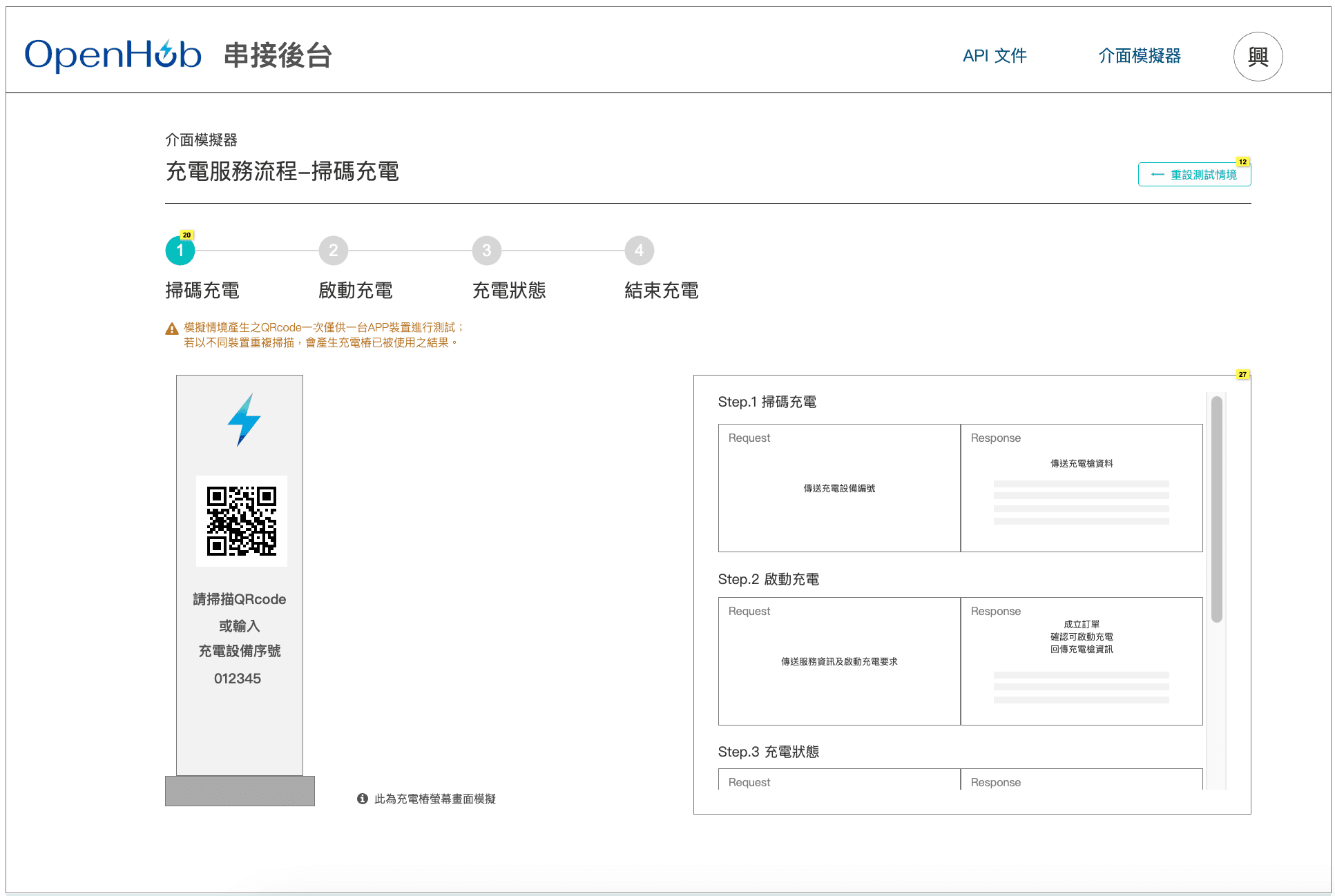
Task: Click the QR code image
Action: coord(241,521)
